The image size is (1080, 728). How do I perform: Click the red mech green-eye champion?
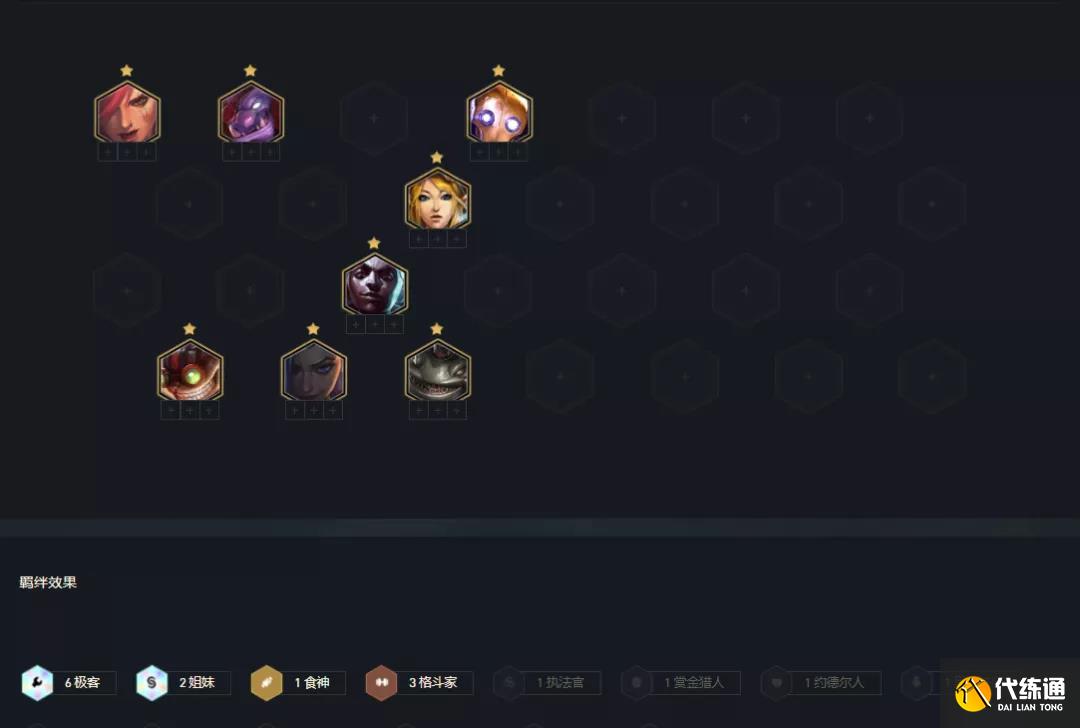pos(189,371)
